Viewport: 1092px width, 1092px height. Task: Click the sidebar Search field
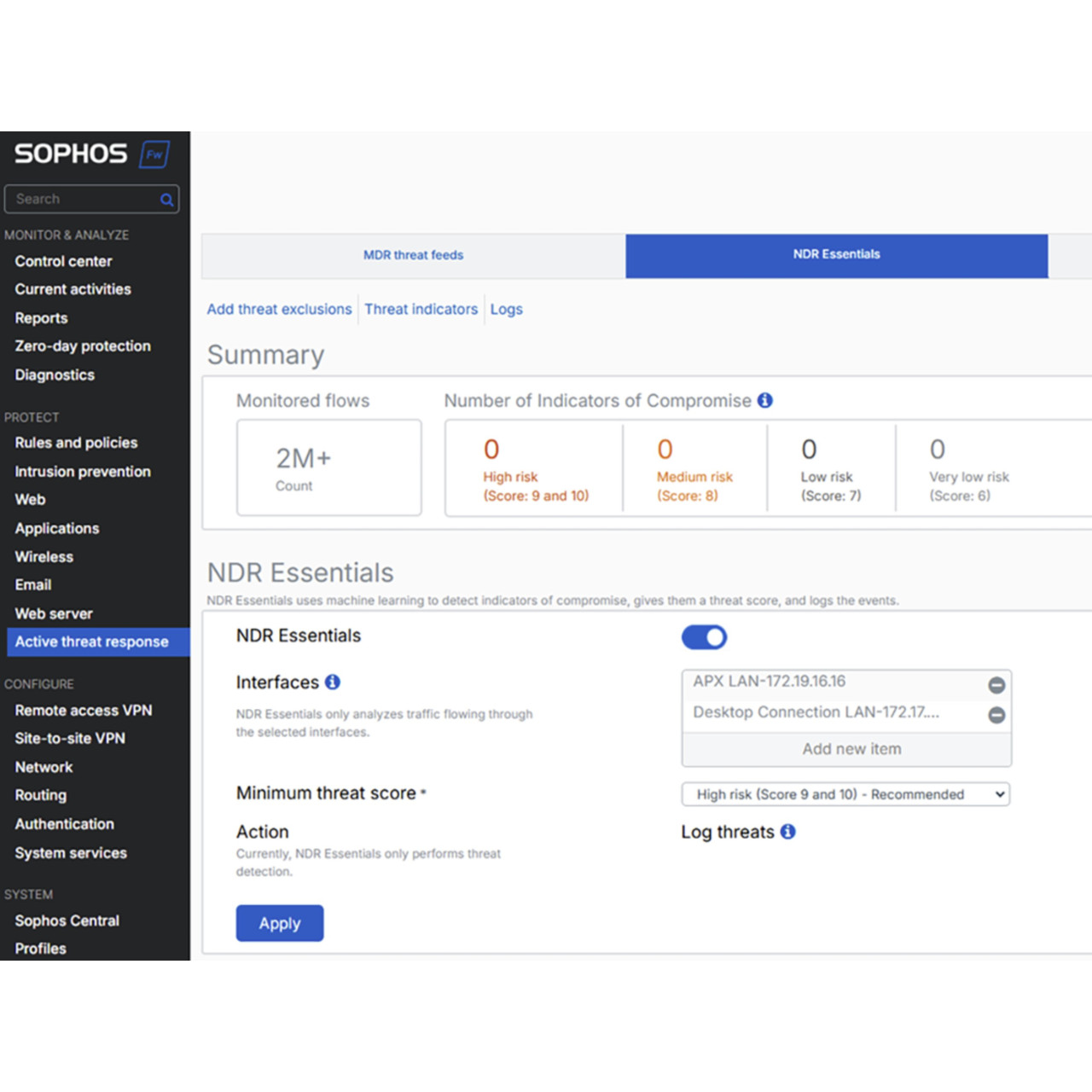coord(91,200)
